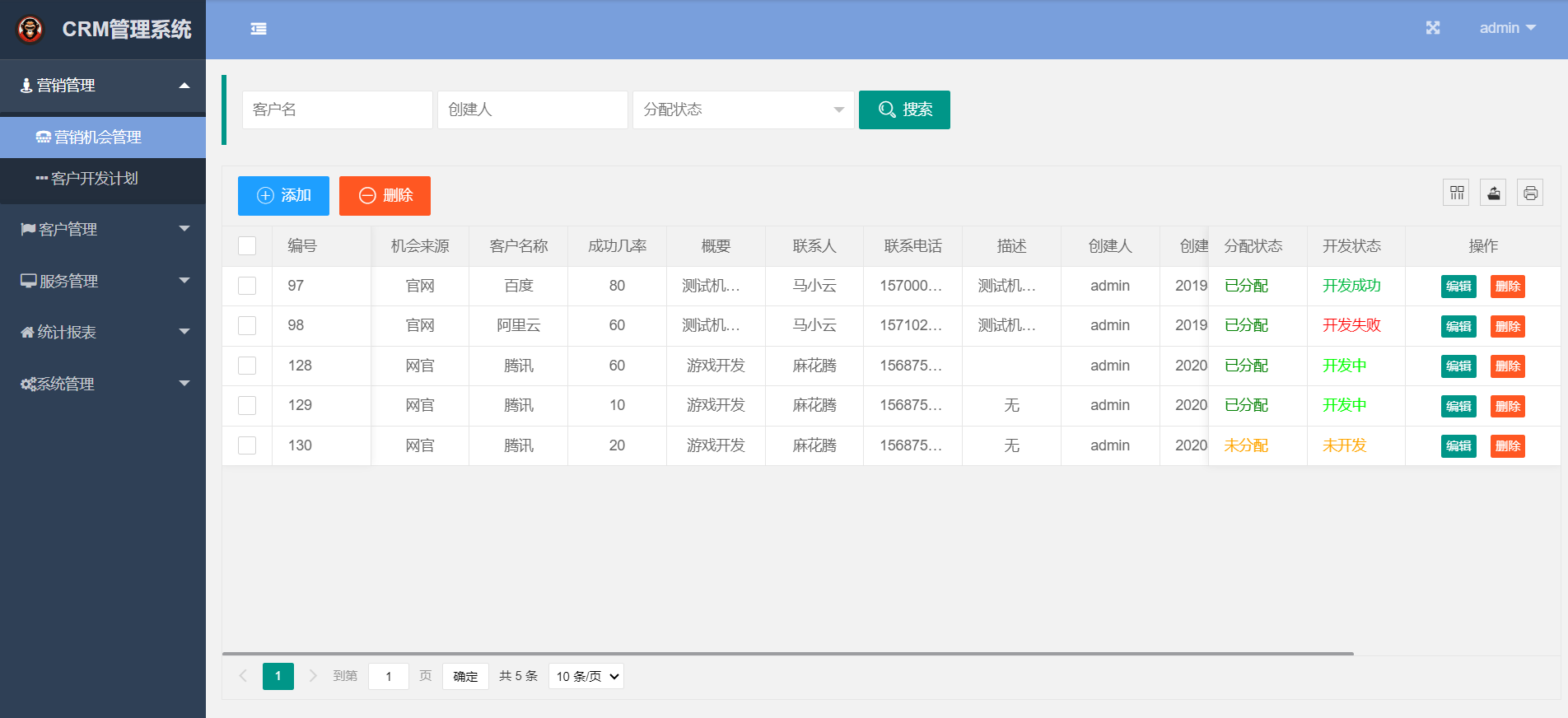Click 删除 for row 128
Image resolution: width=1568 pixels, height=718 pixels.
pyautogui.click(x=1508, y=366)
